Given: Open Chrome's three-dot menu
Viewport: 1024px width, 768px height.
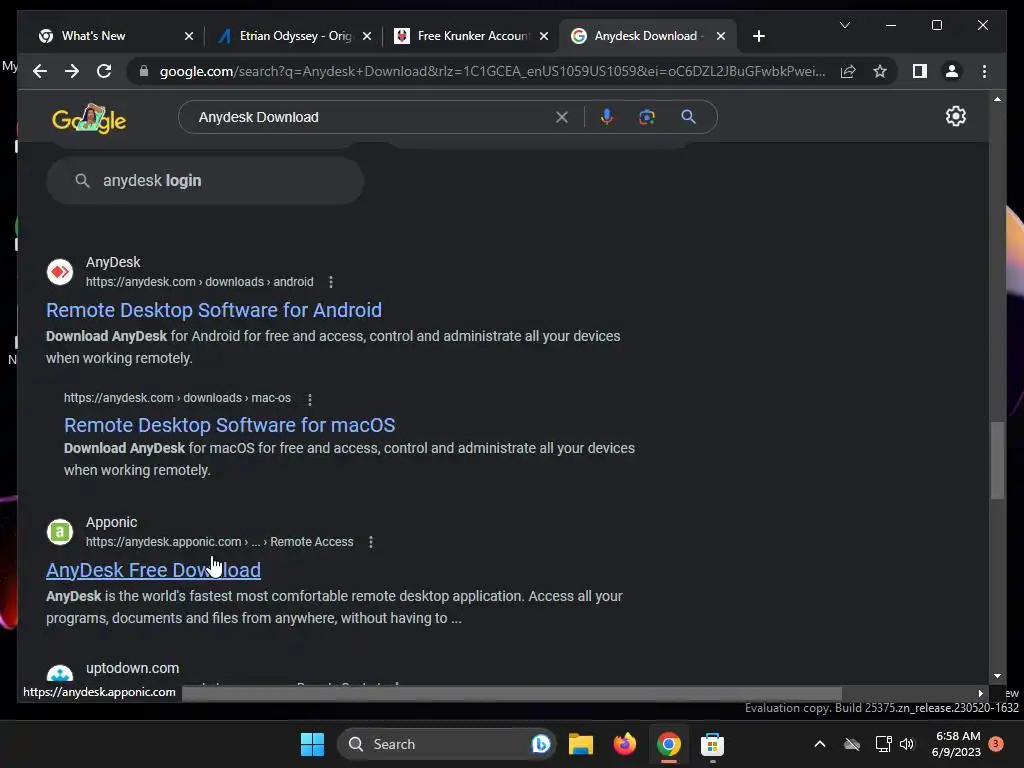Looking at the screenshot, I should (x=984, y=71).
